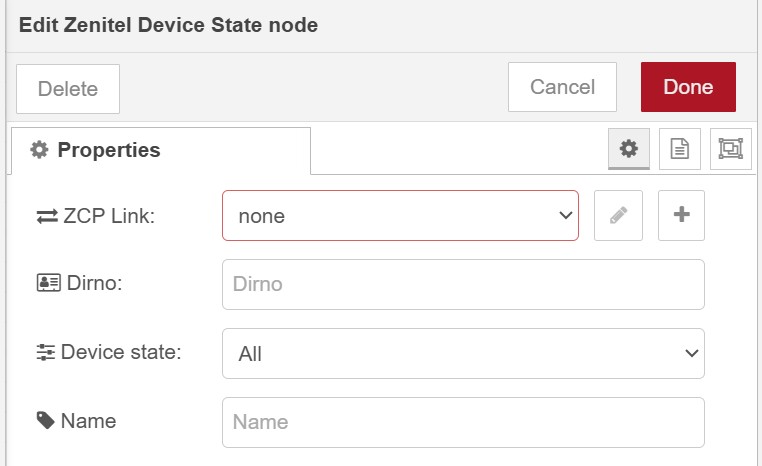Click the 'Edit Zenitel Device State node' title
Image resolution: width=762 pixels, height=466 pixels.
(168, 25)
